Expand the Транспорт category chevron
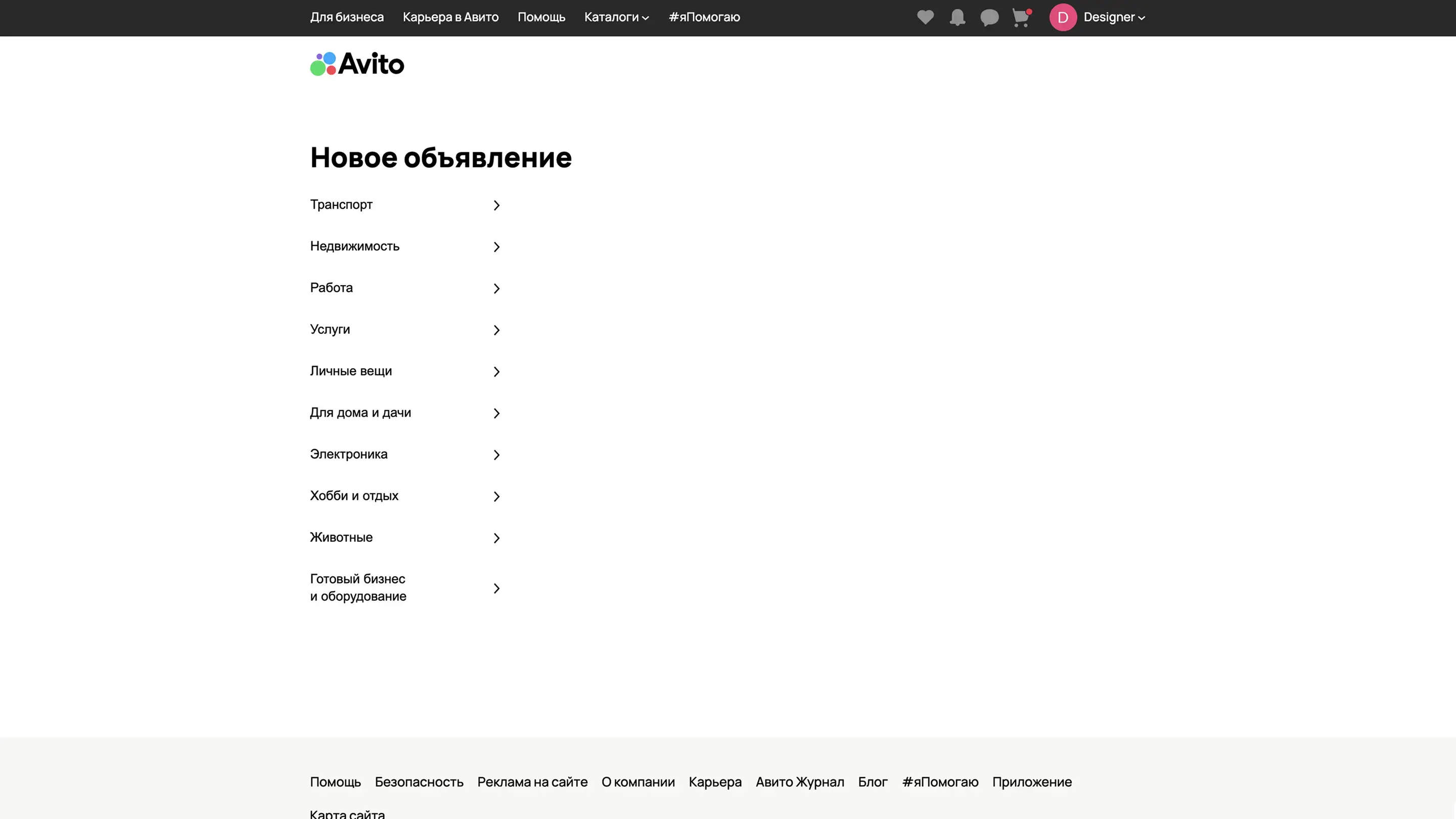1456x819 pixels. click(496, 206)
